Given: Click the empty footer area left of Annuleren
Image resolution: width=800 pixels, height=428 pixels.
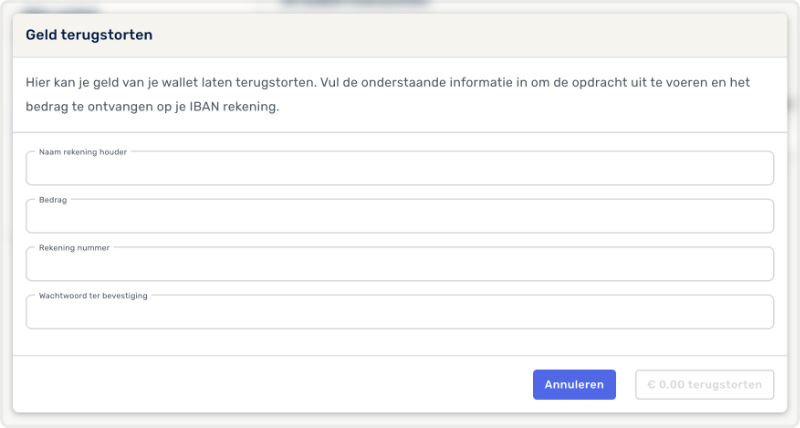Looking at the screenshot, I should click(270, 384).
